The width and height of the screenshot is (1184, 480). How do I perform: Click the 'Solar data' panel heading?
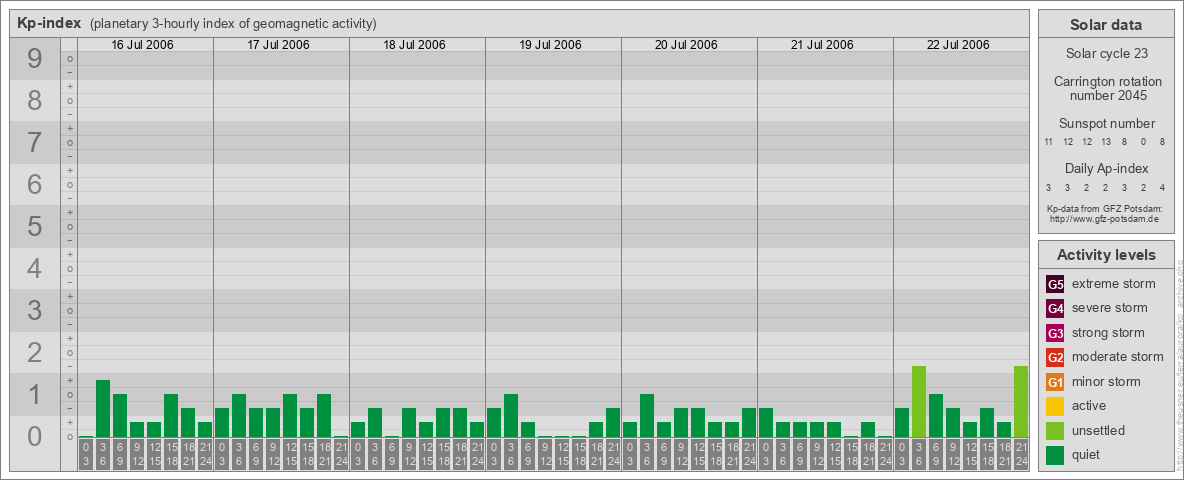[x=1106, y=25]
